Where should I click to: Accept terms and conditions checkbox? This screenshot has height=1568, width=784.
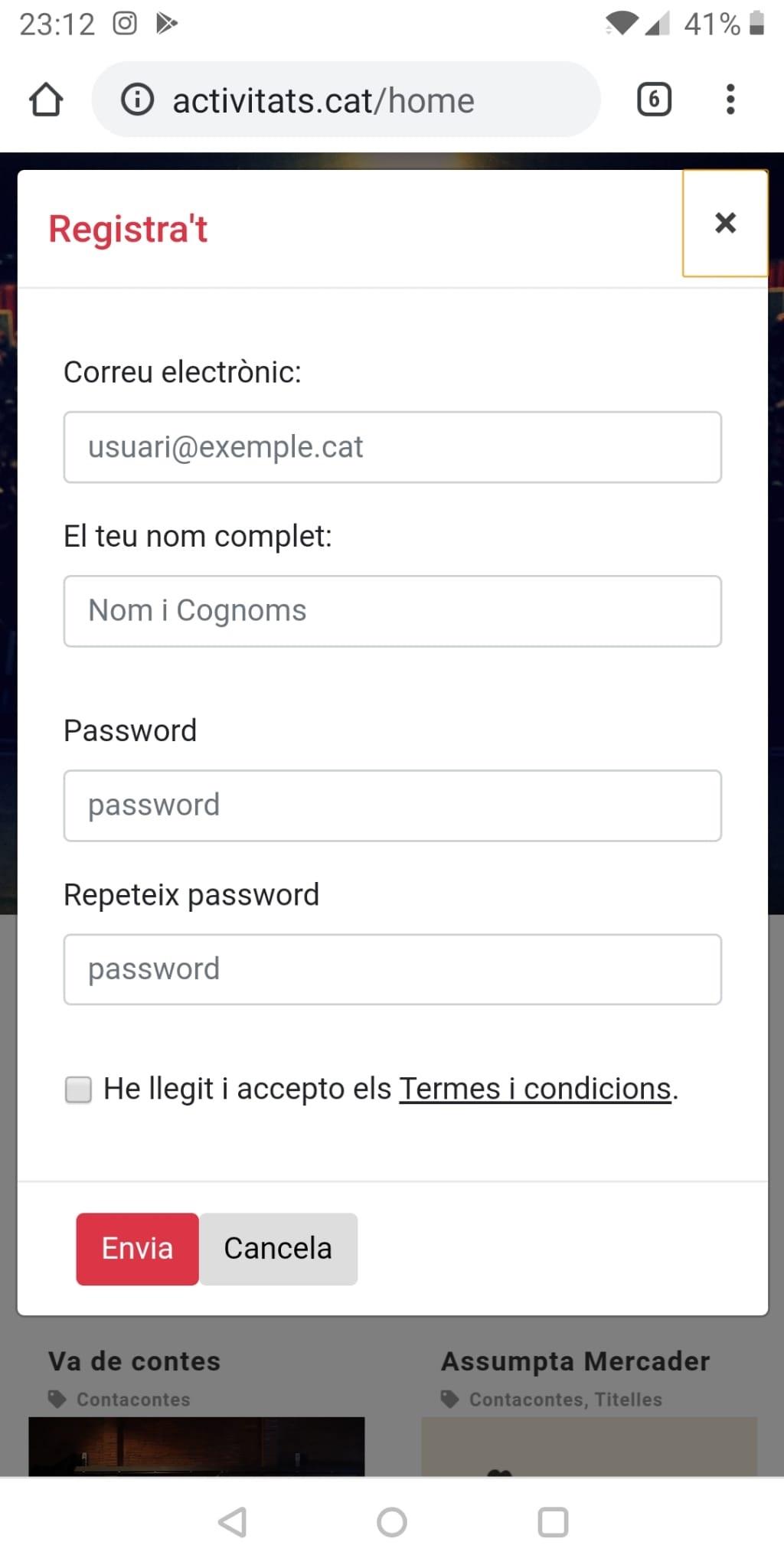coord(78,1089)
